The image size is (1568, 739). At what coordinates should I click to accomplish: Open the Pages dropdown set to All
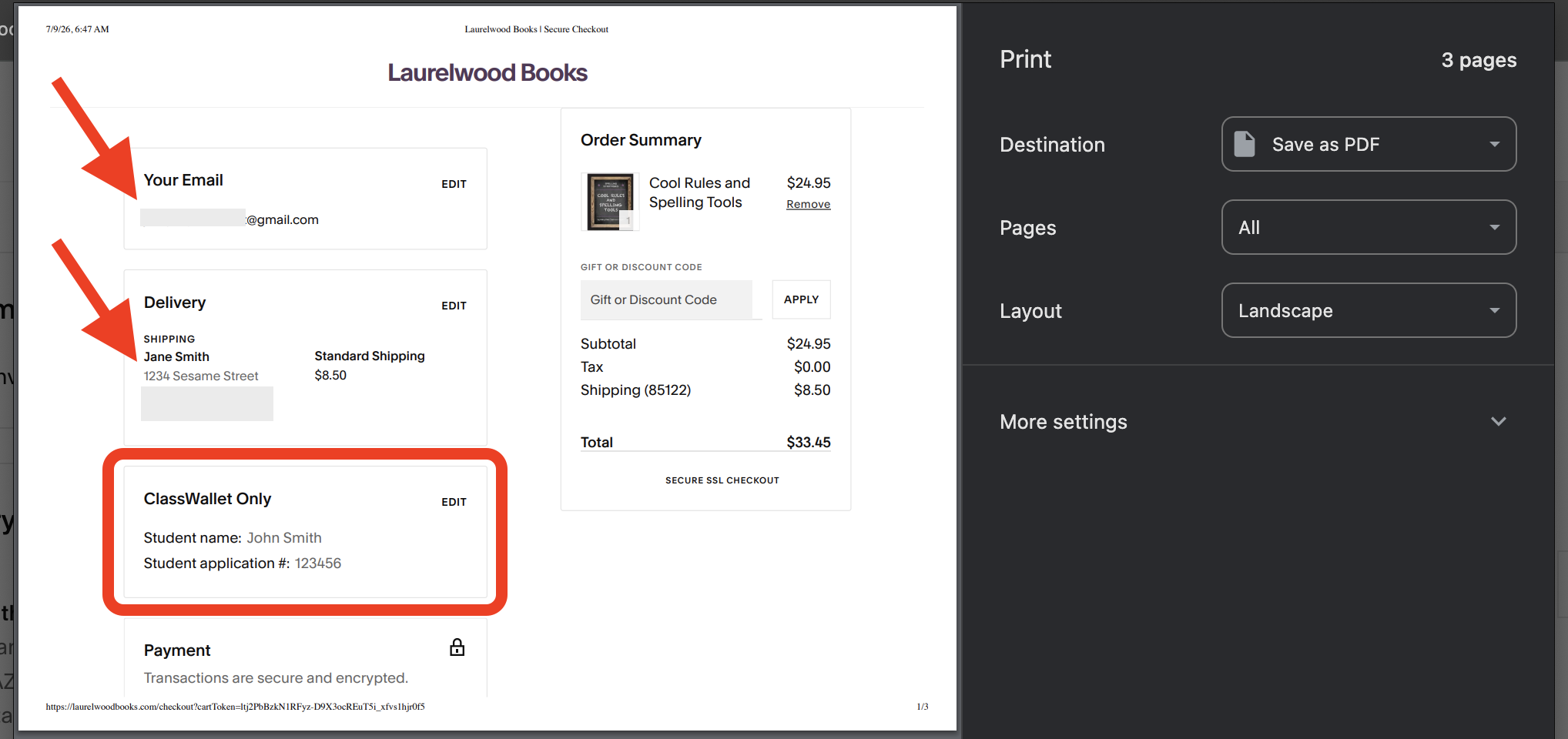pos(1369,227)
